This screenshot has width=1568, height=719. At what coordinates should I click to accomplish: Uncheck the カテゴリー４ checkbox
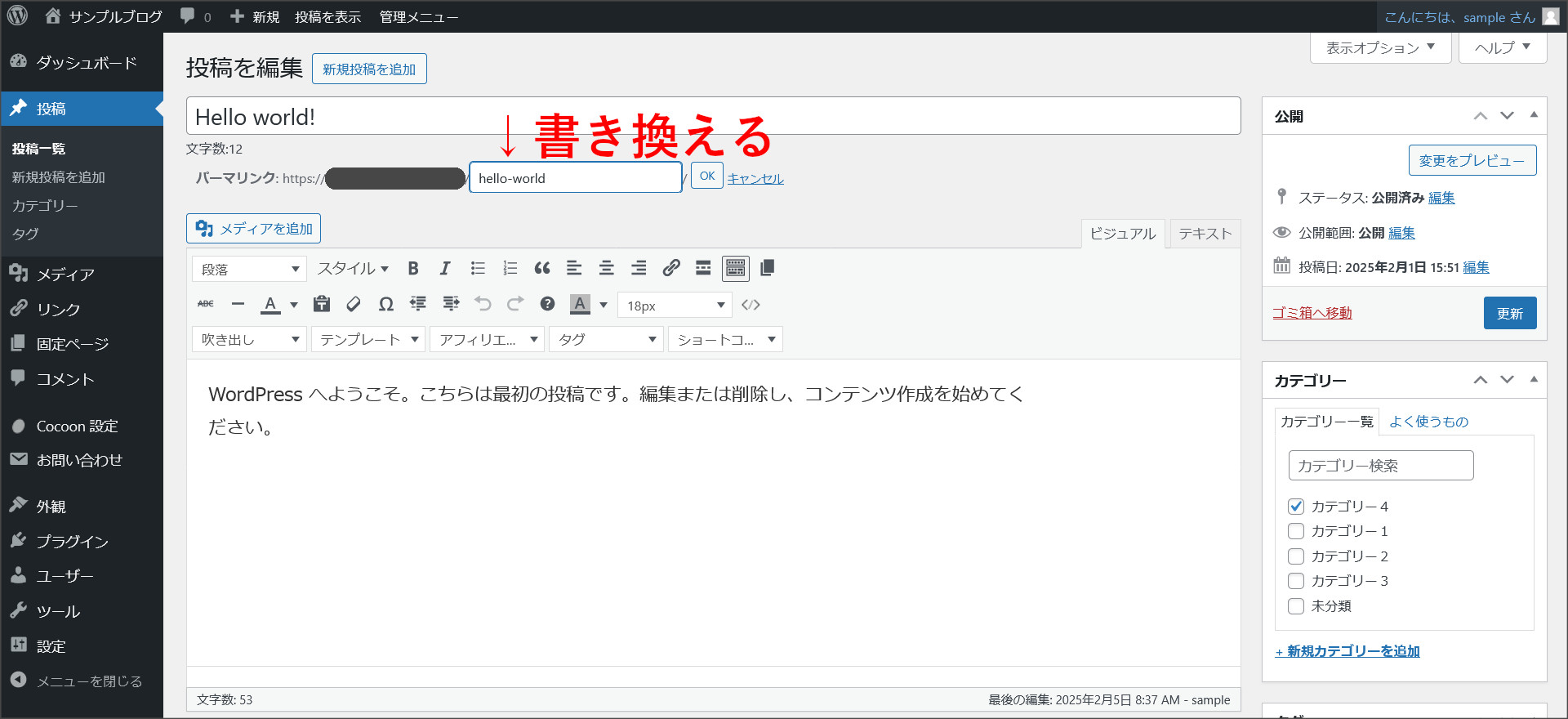[1296, 507]
